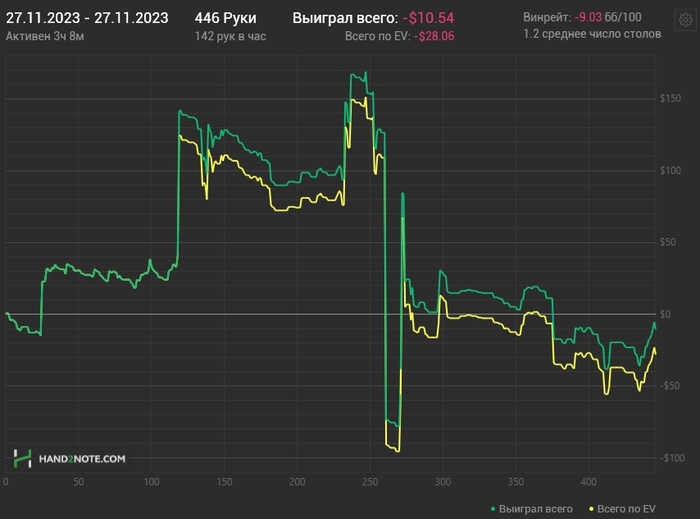Screen dimensions: 700x519
Task: Click the 350 x-axis label
Action: point(516,482)
